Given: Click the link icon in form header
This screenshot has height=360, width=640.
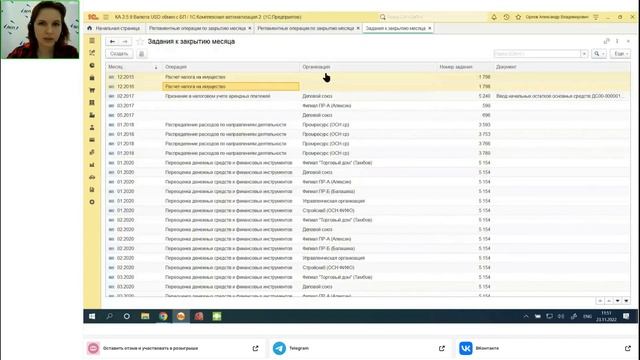Looking at the screenshot, I should (607, 41).
